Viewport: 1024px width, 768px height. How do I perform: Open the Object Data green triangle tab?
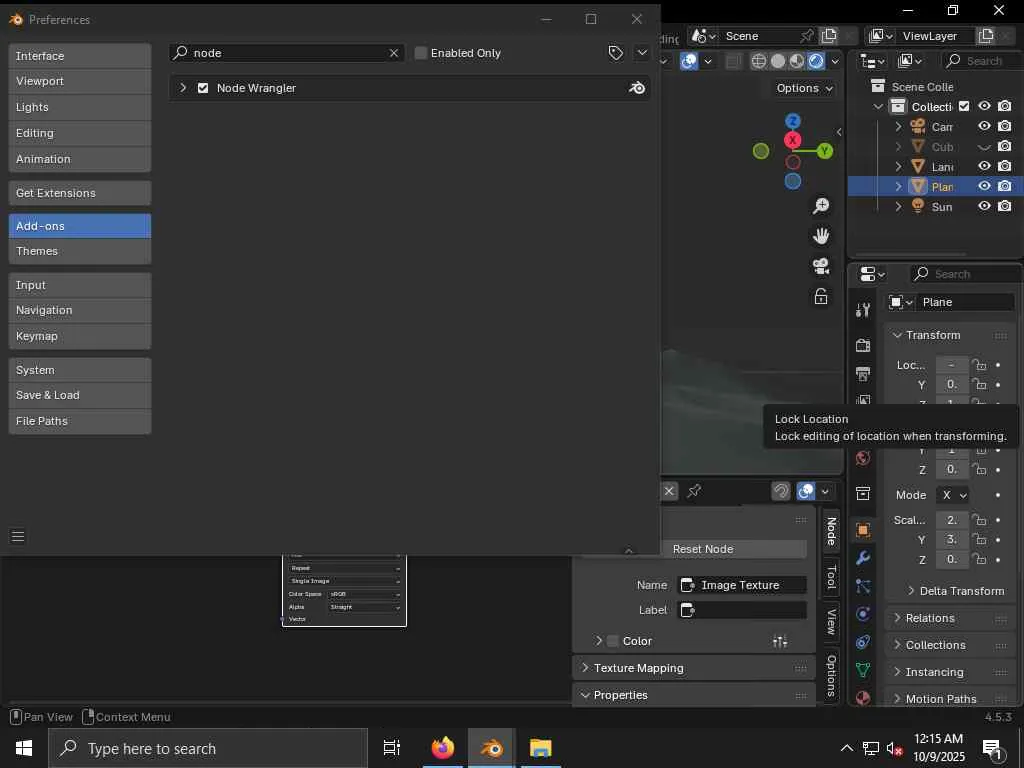coord(863,670)
